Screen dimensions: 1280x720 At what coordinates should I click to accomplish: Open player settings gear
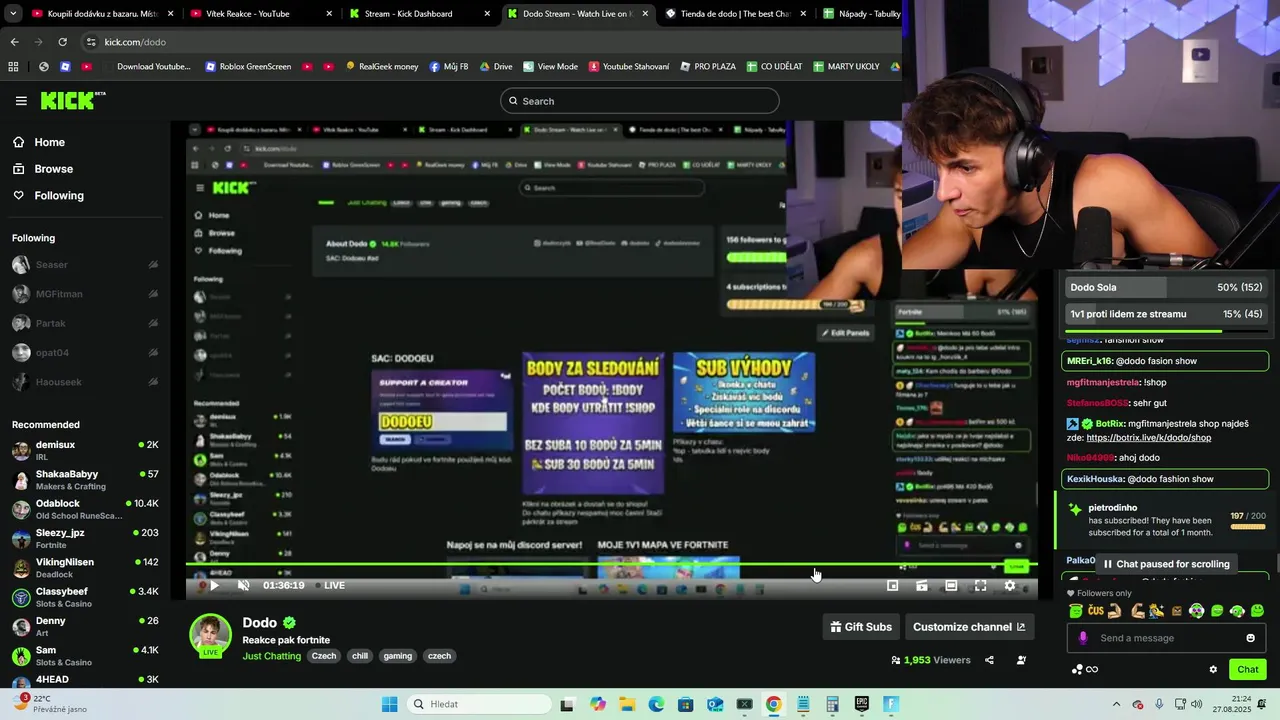pyautogui.click(x=1010, y=586)
